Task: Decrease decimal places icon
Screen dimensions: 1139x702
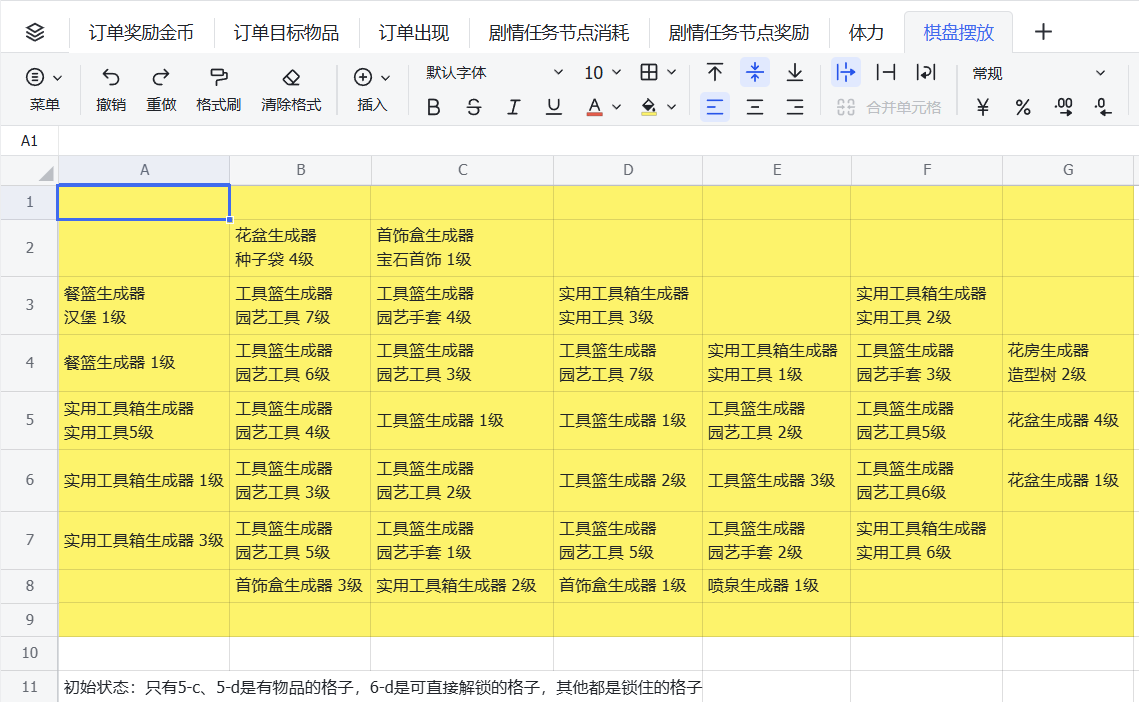Action: pyautogui.click(x=1103, y=108)
